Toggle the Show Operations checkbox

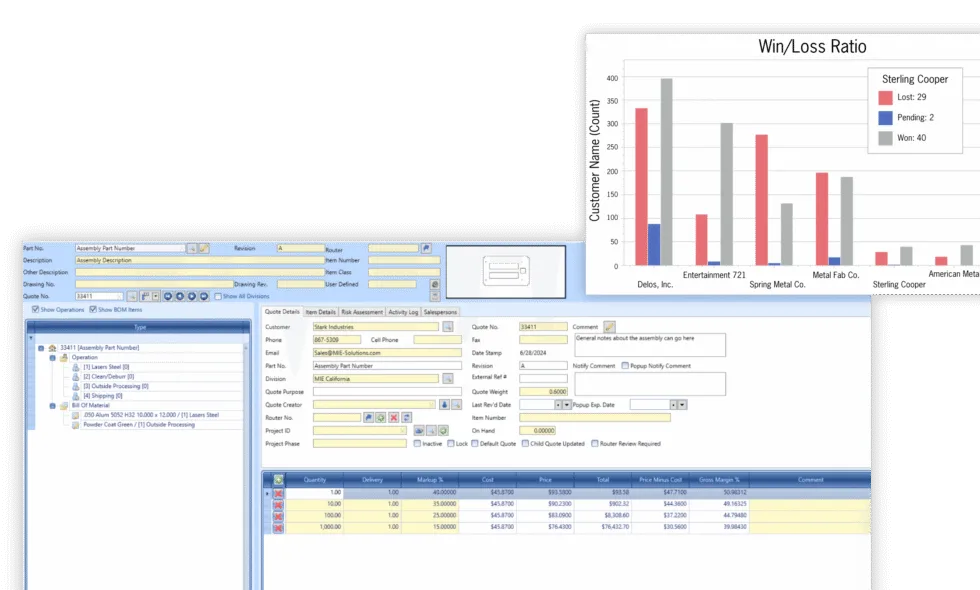(36, 309)
